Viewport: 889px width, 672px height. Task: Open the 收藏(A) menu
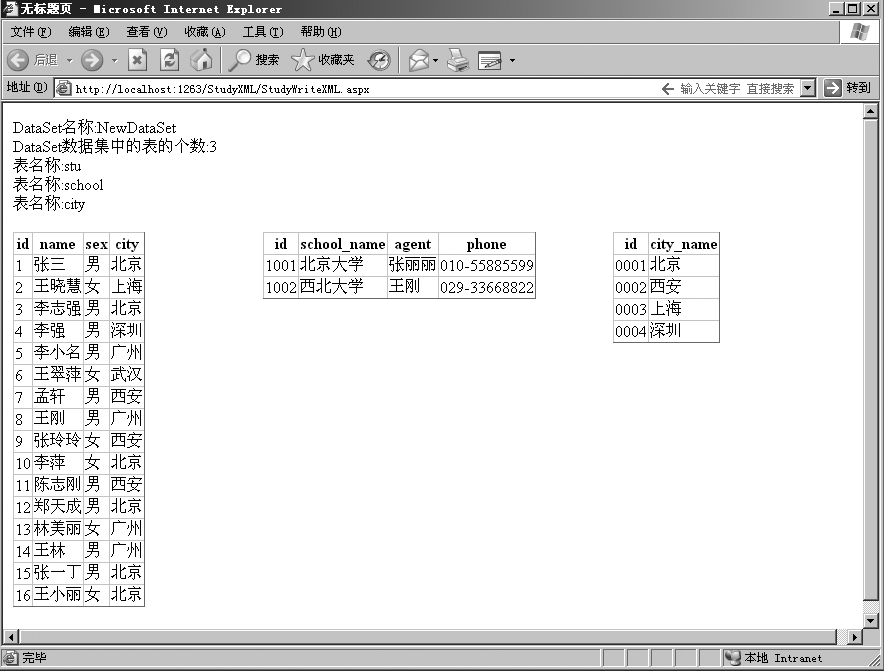tap(205, 32)
